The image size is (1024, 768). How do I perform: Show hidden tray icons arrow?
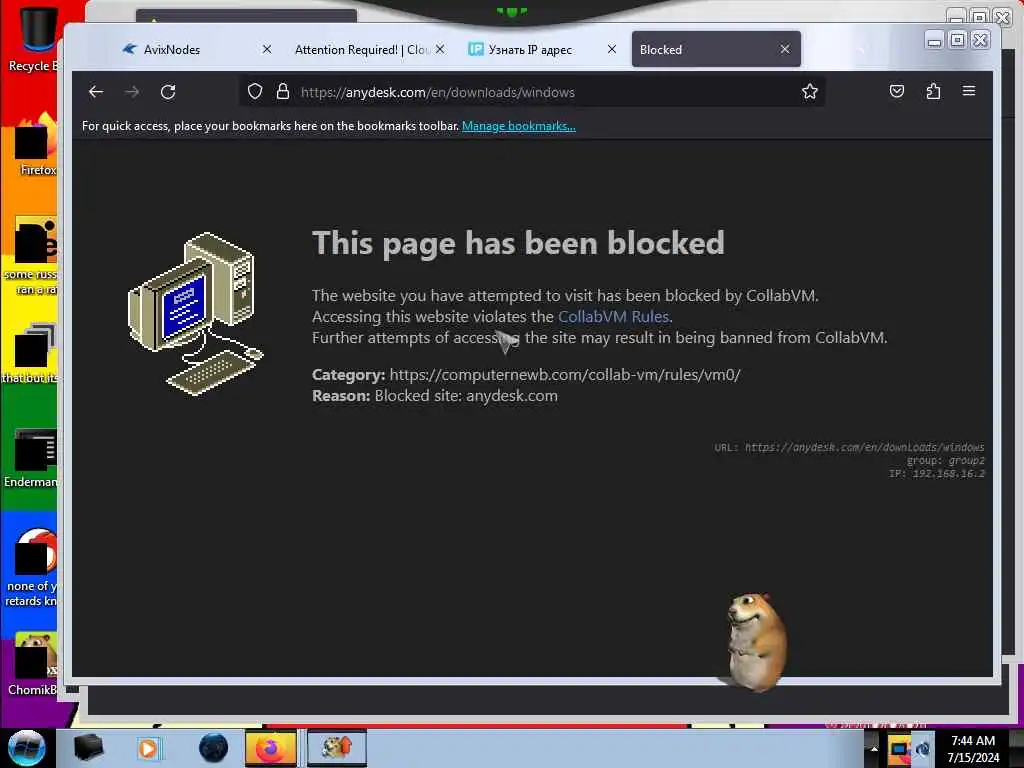coord(874,749)
